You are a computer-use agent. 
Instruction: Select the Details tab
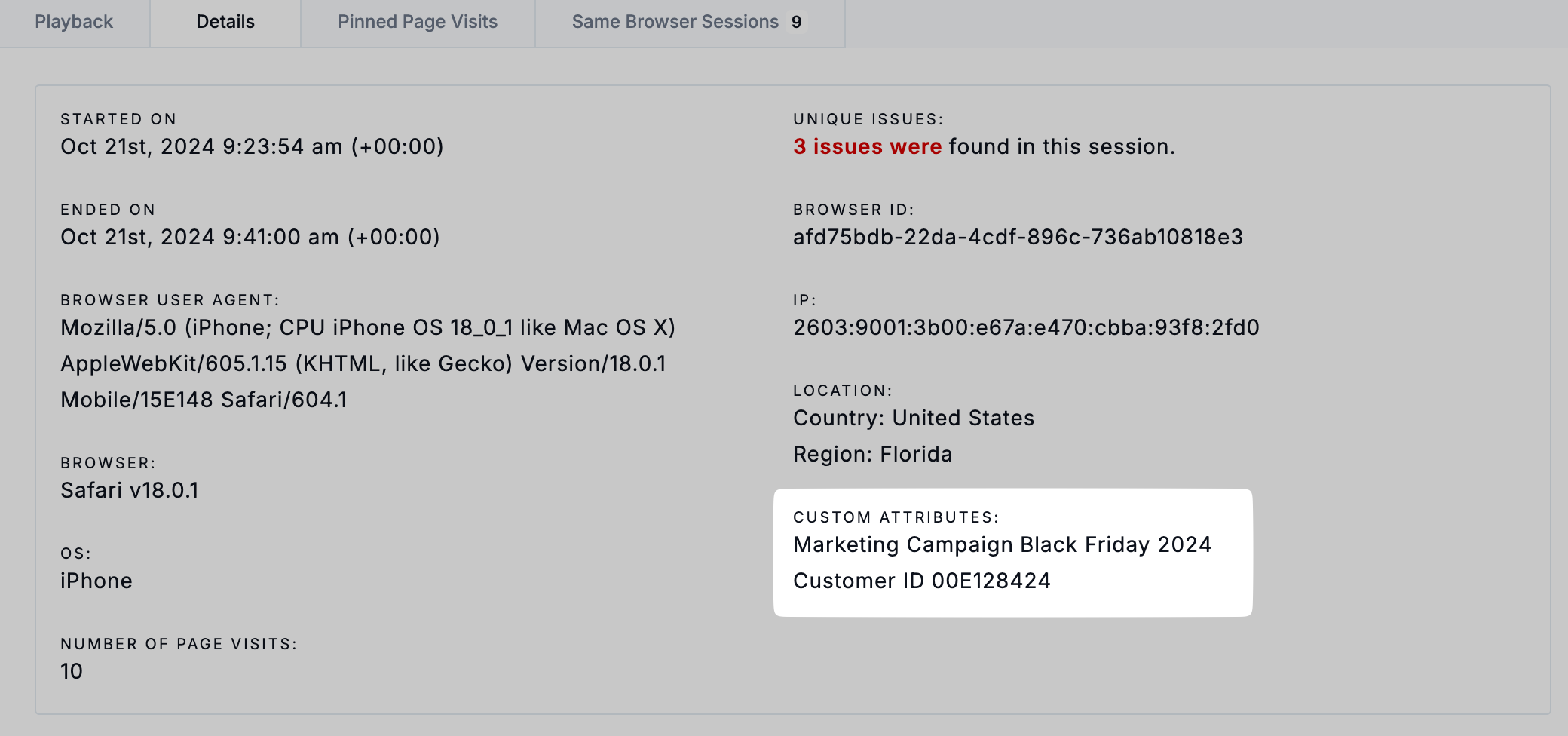coord(225,22)
